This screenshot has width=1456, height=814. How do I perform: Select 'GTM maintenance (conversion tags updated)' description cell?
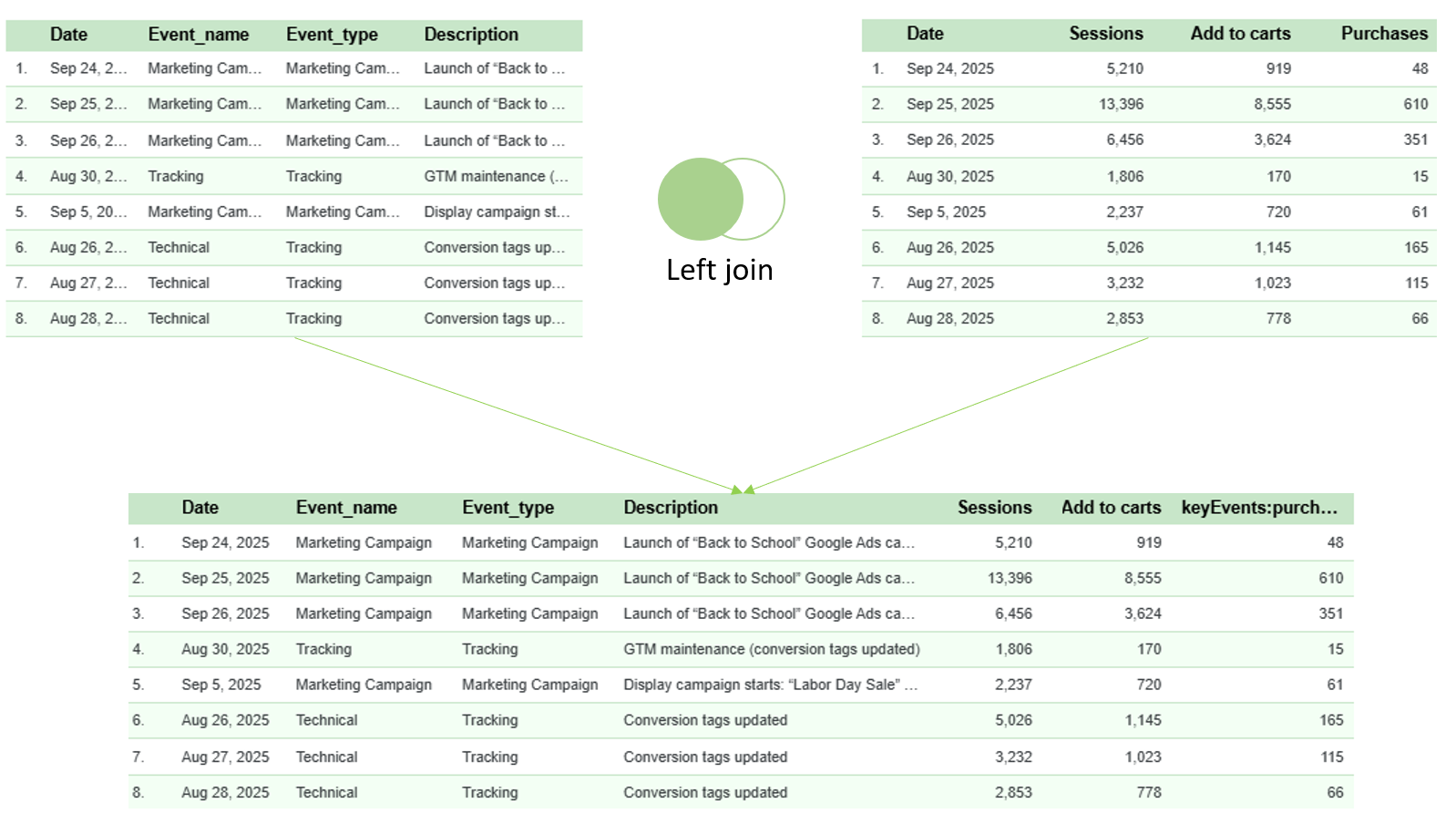771,649
